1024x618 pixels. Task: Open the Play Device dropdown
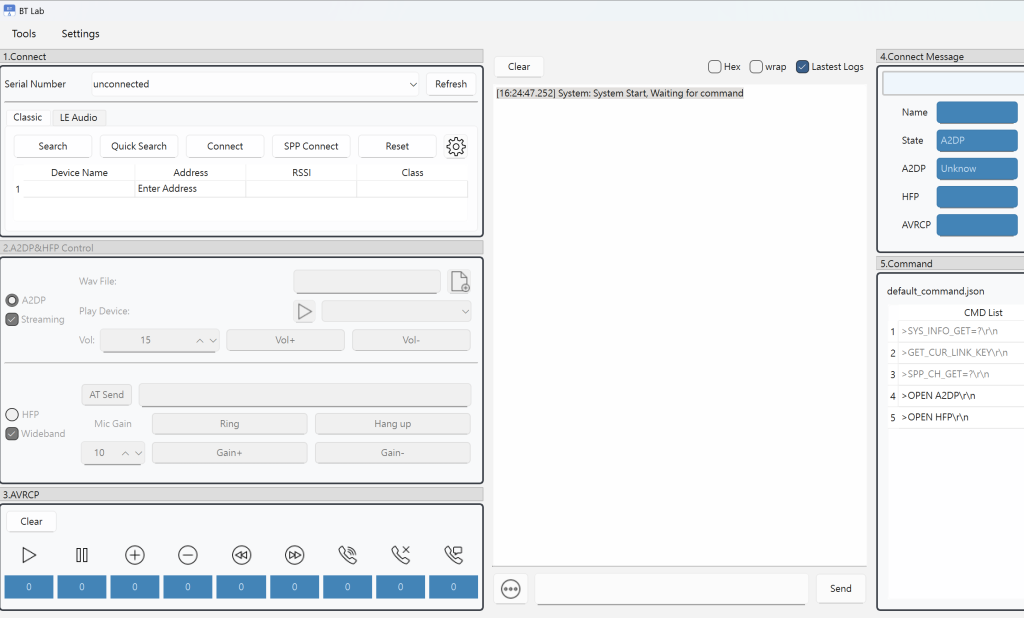coord(396,311)
